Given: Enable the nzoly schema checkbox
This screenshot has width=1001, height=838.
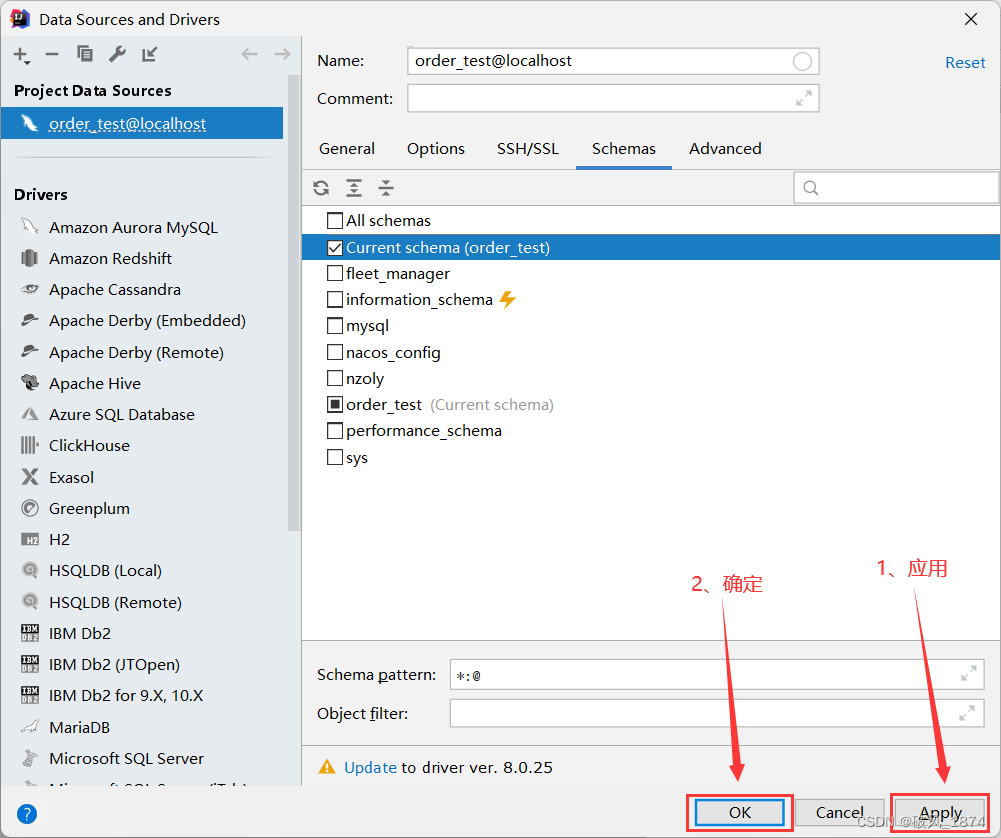Looking at the screenshot, I should [335, 378].
